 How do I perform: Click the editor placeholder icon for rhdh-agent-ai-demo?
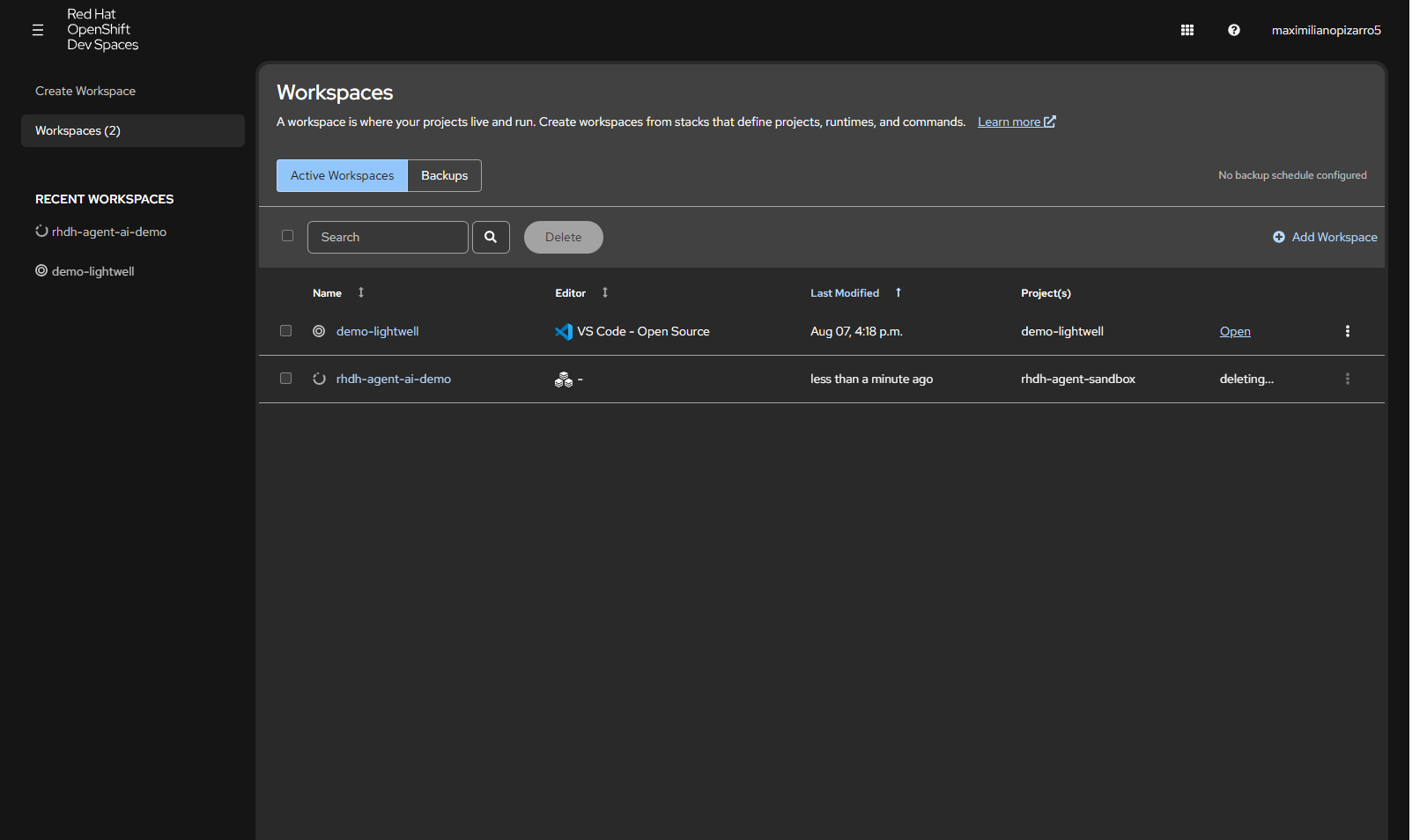(564, 379)
